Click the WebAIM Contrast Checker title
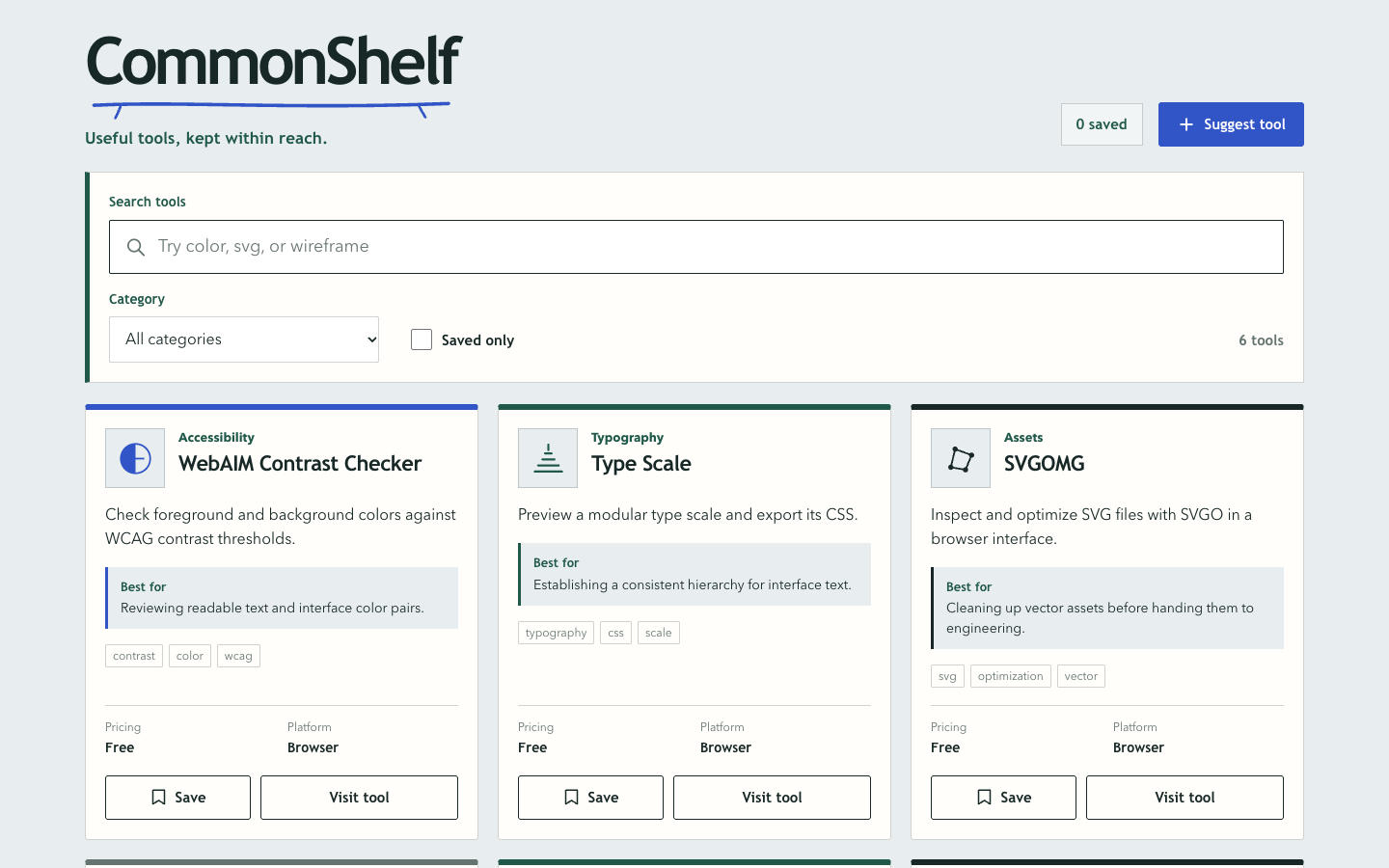 click(x=300, y=464)
